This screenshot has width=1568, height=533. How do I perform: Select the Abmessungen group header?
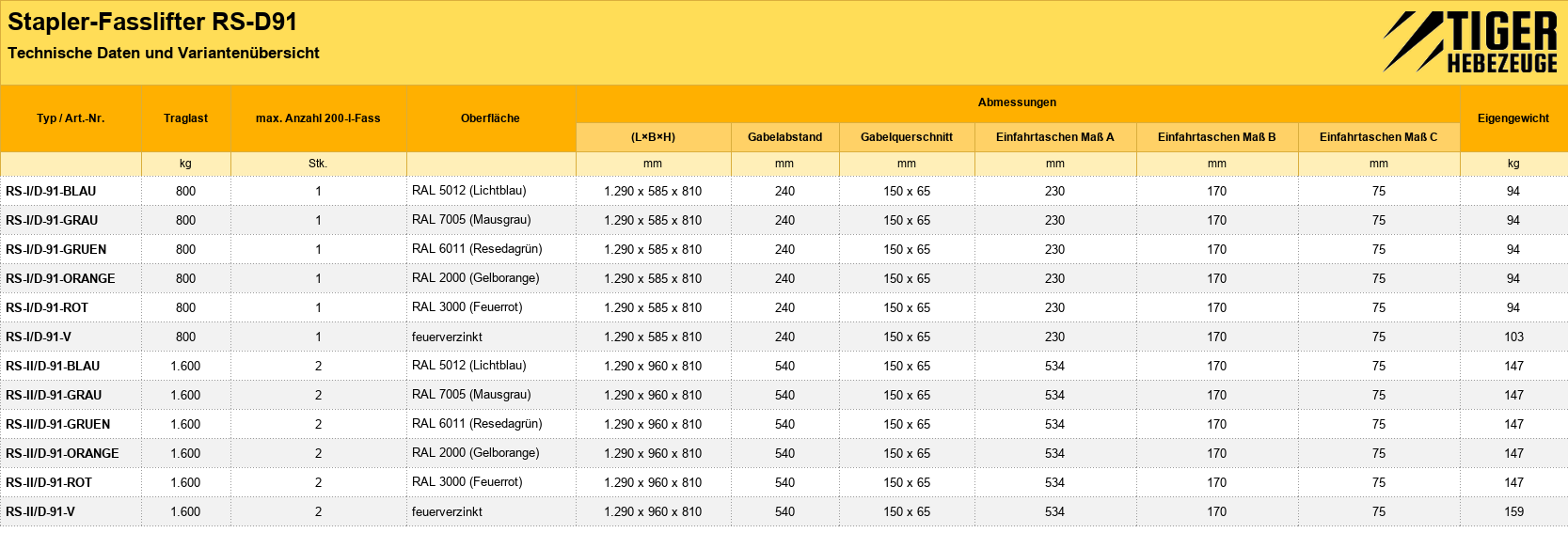tap(1017, 102)
